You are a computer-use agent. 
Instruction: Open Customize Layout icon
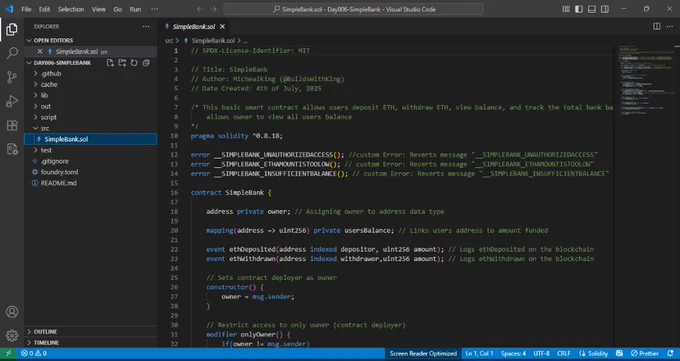pyautogui.click(x=566, y=9)
